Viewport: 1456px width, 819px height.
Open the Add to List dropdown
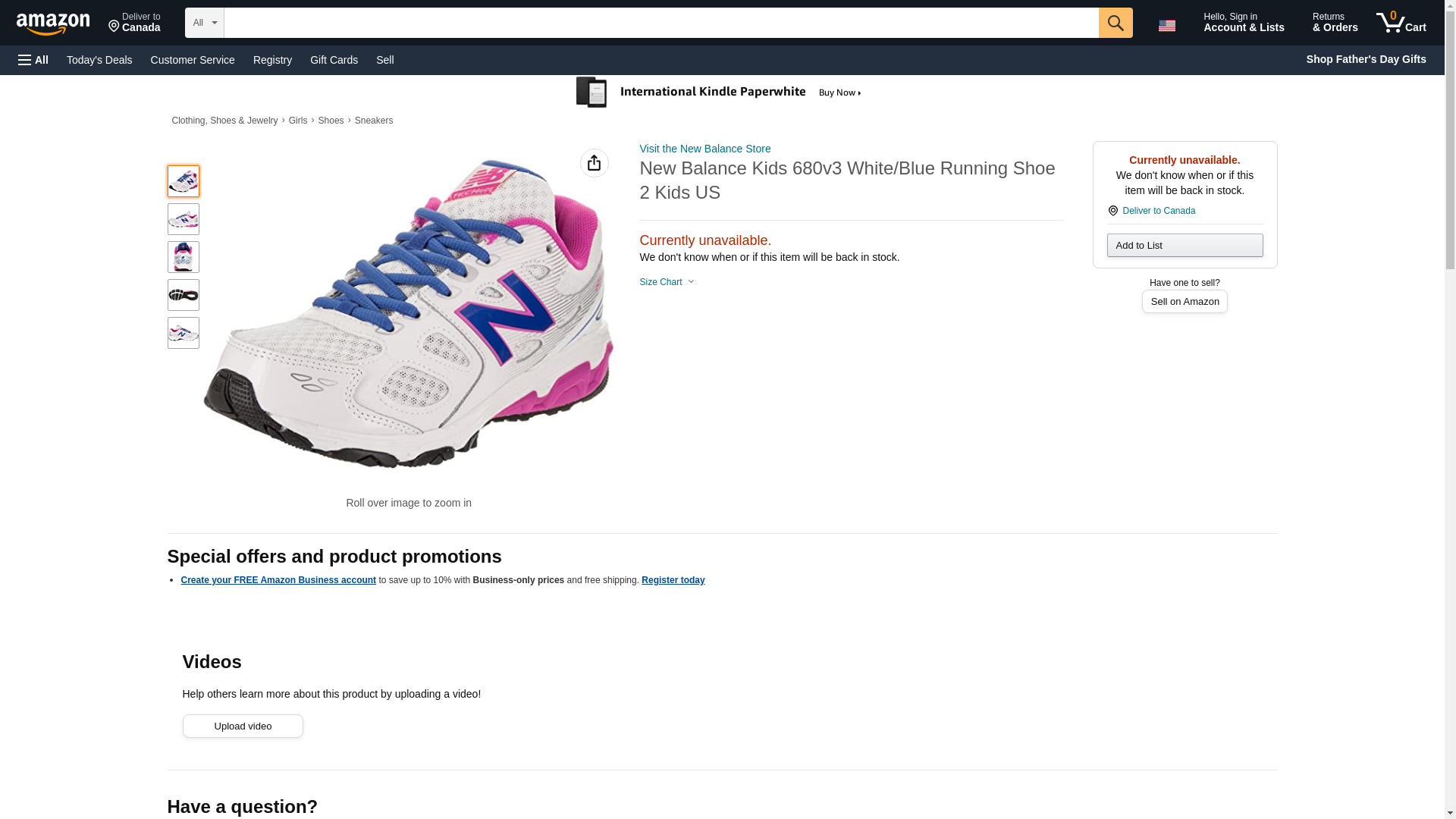click(1184, 246)
